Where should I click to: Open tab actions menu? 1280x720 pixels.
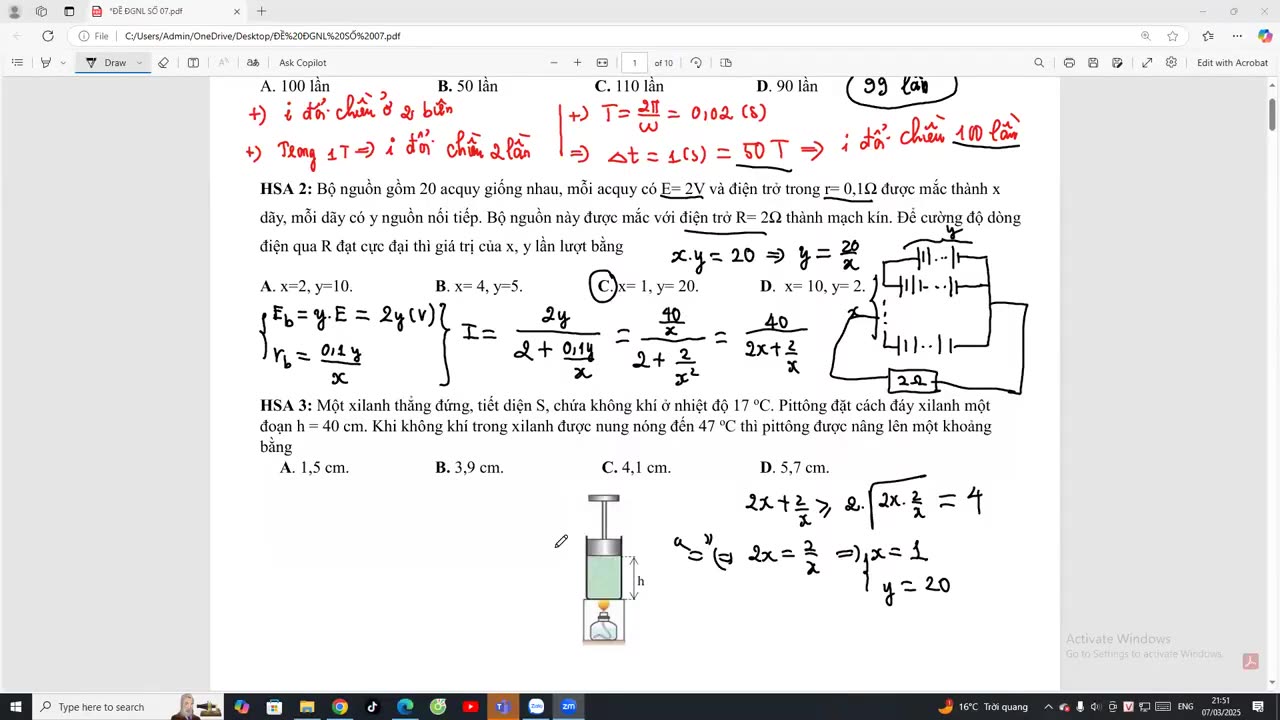pyautogui.click(x=69, y=11)
